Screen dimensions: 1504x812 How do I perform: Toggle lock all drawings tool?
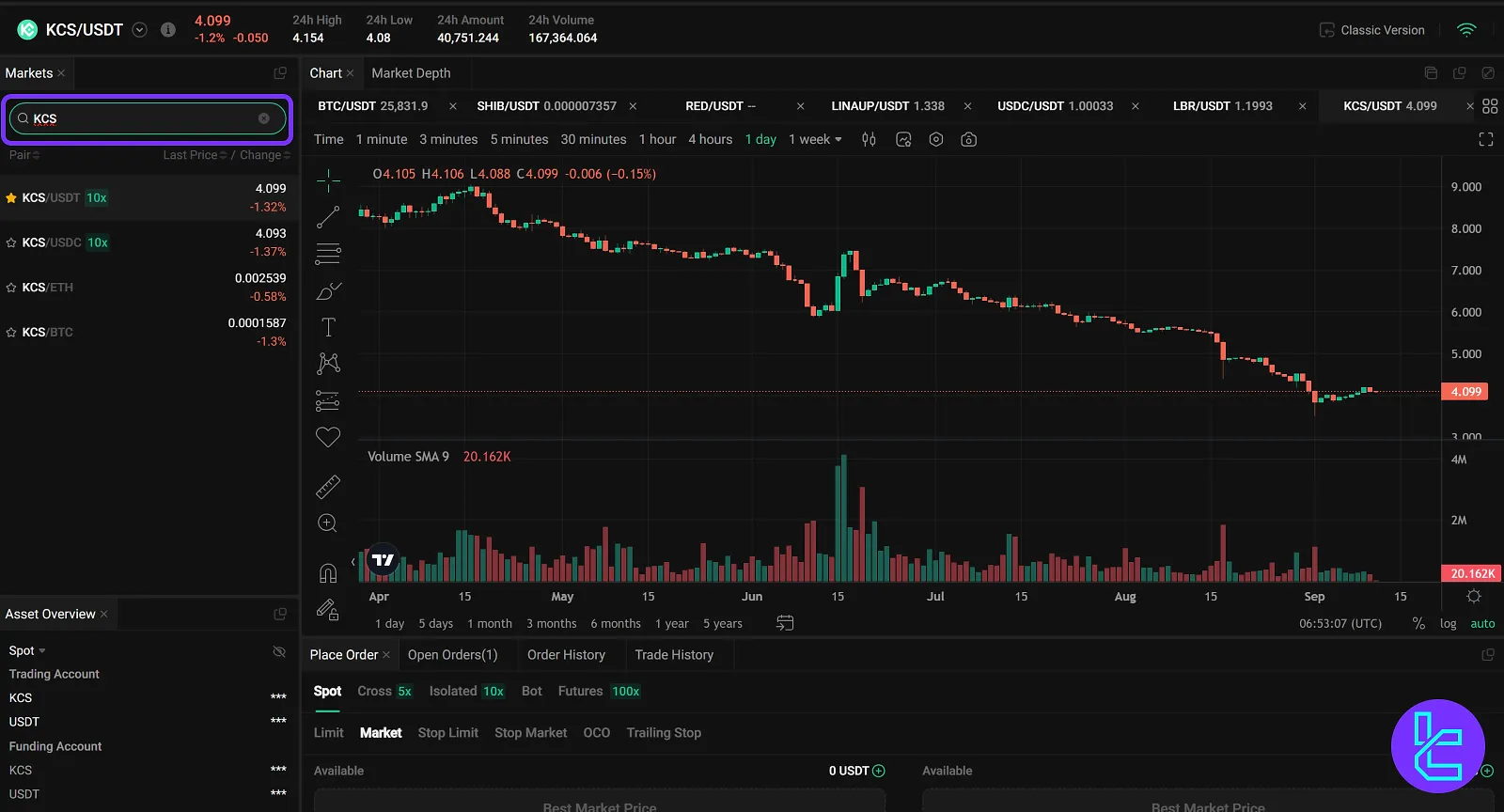328,610
